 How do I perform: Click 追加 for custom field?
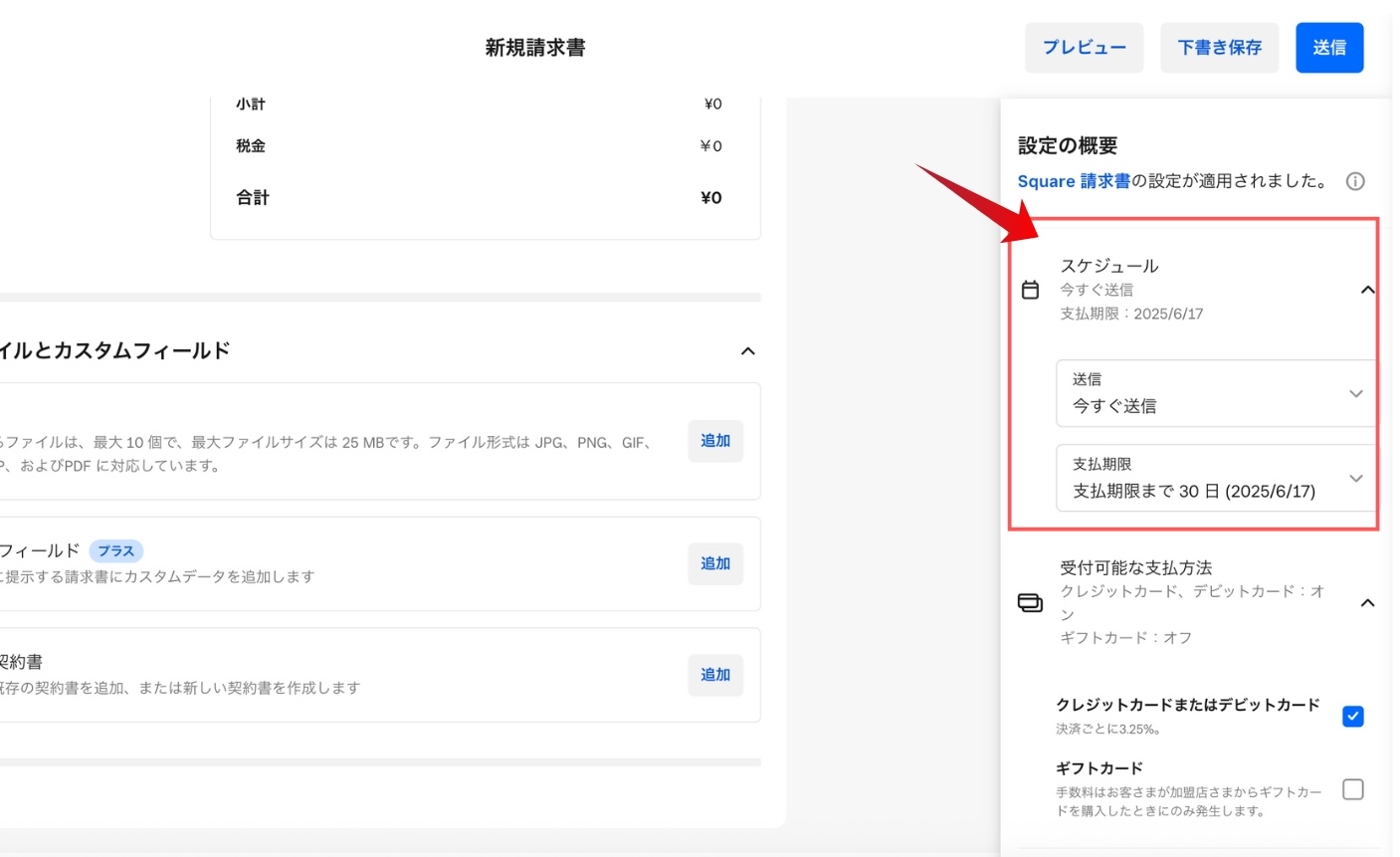[715, 563]
